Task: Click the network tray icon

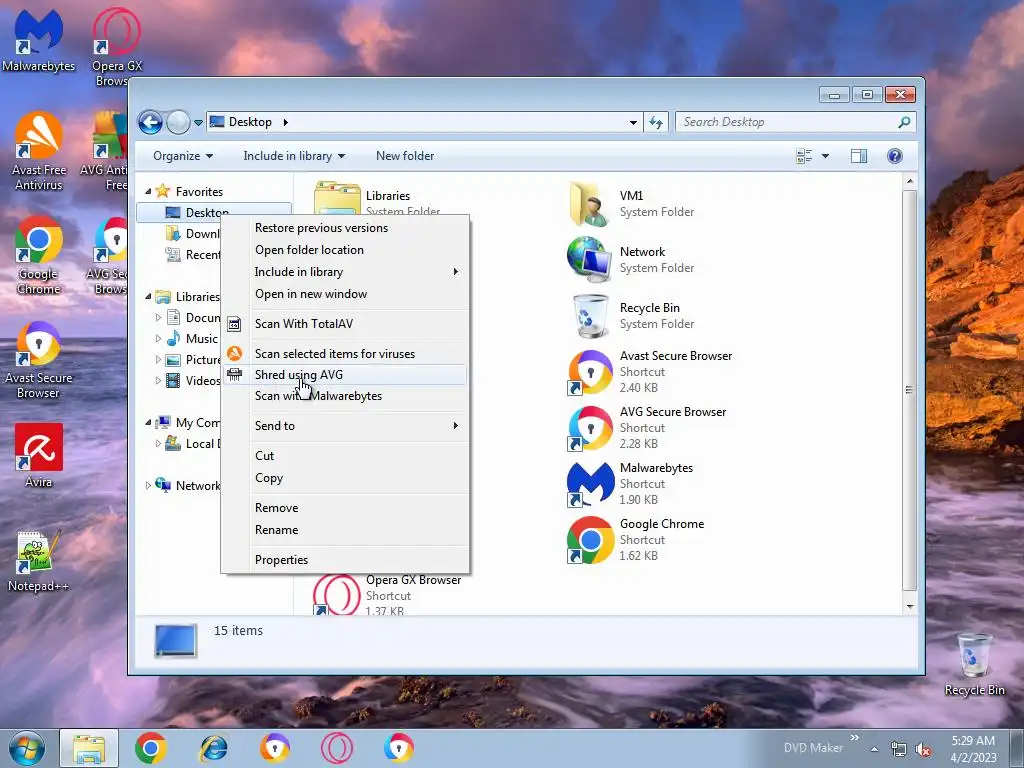Action: click(899, 749)
